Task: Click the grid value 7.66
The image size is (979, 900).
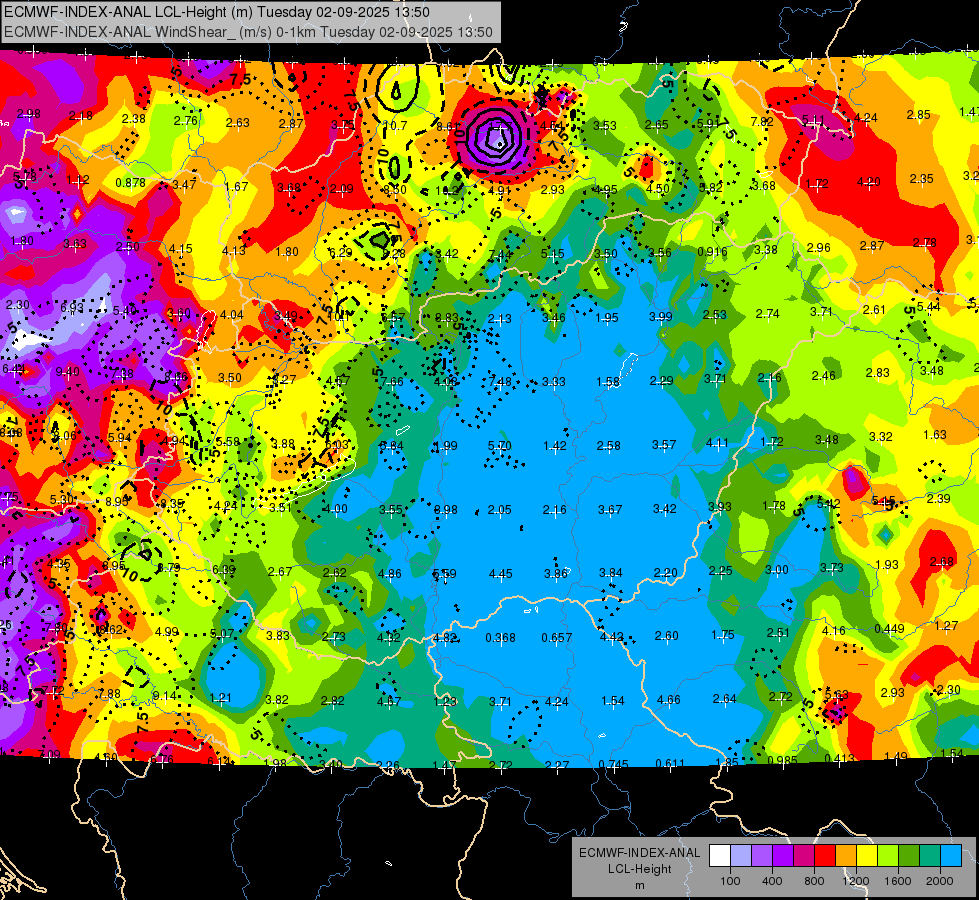Action: [391, 382]
